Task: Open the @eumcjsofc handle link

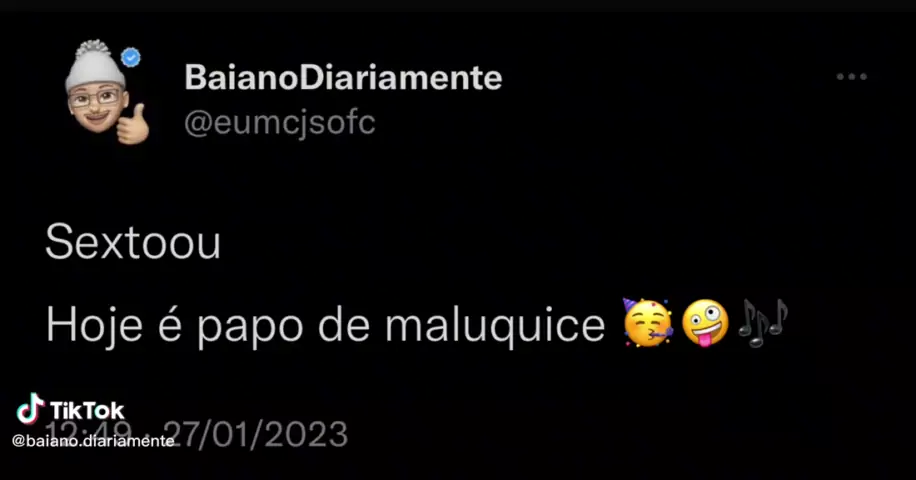Action: [280, 123]
